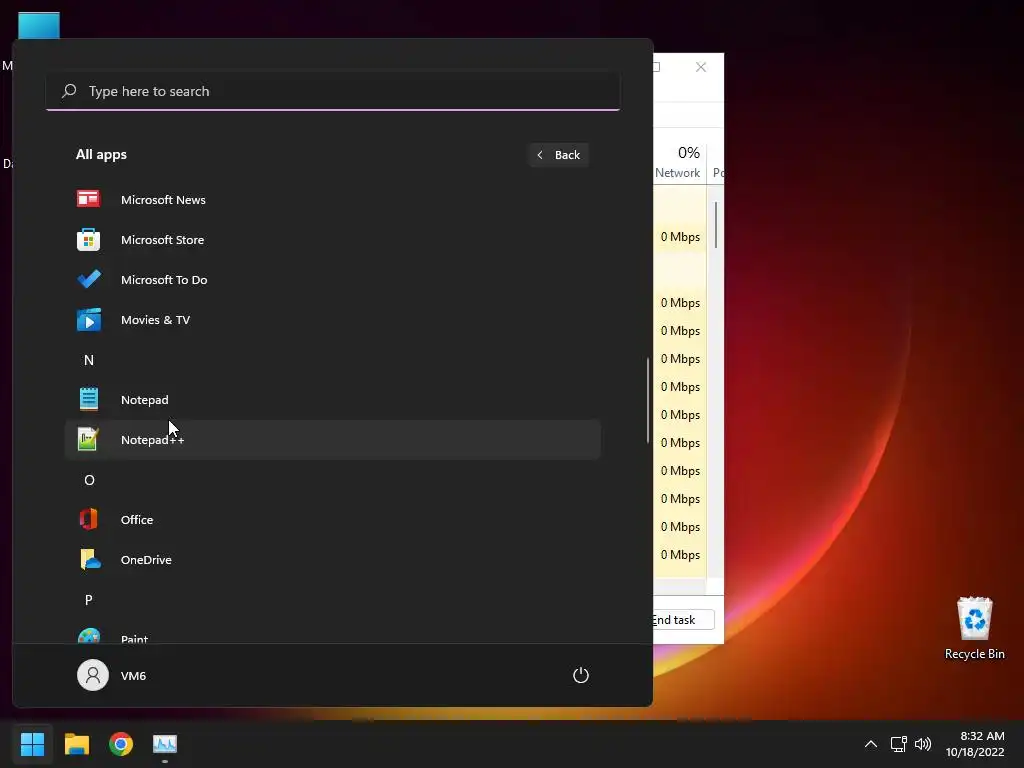Click the Task Manager vertical scrollbar
Viewport: 1024px width, 768px height.
[716, 225]
